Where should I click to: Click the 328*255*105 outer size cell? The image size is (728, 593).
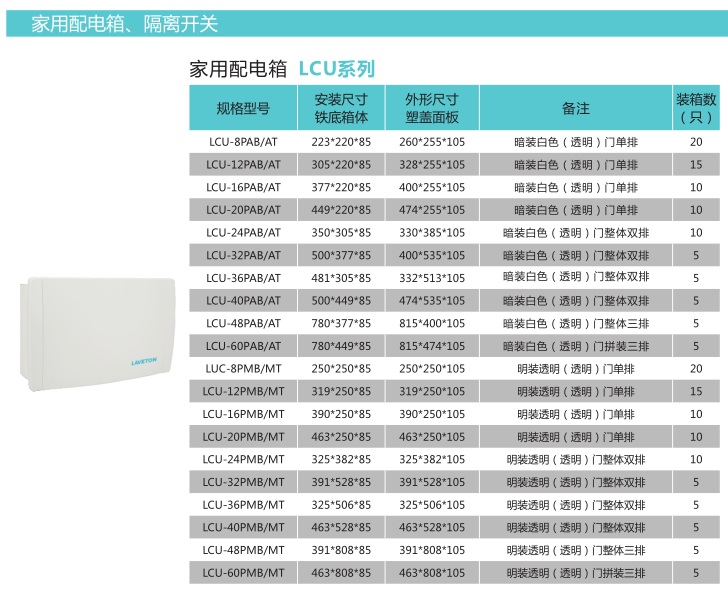tap(432, 165)
